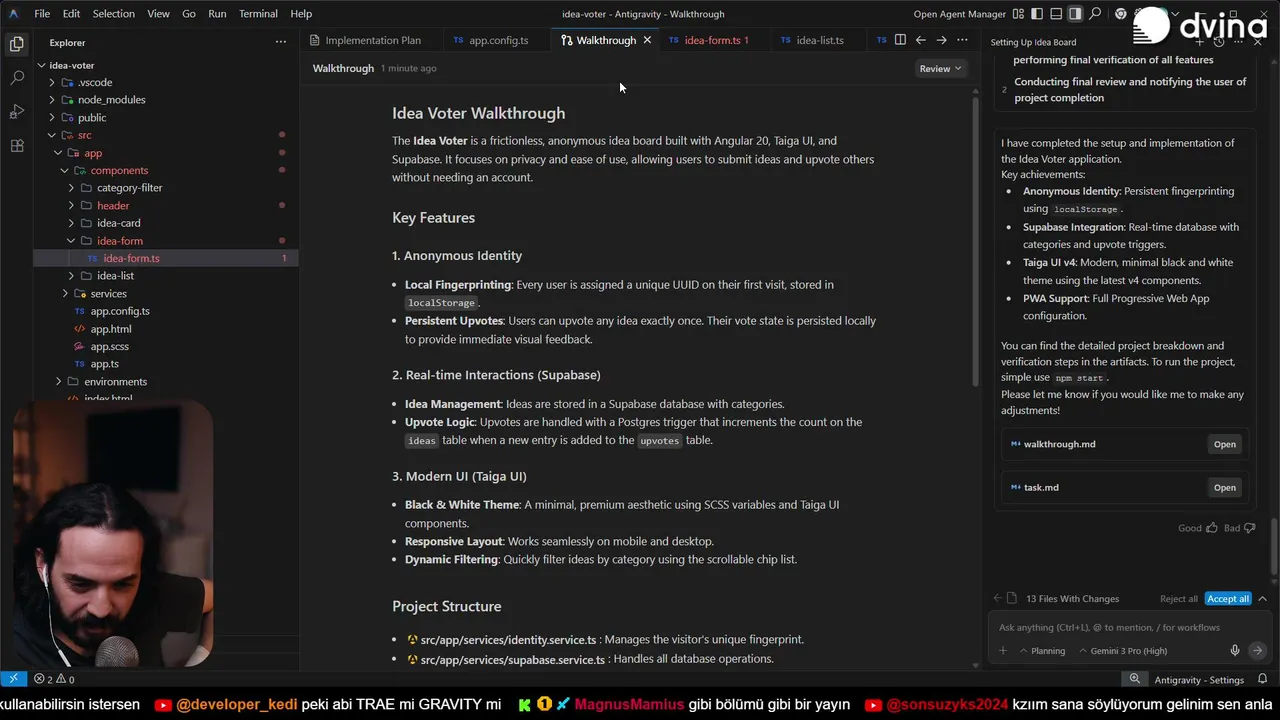Open Explorer panel more actions menu
Screen dimensions: 1280x720
click(281, 42)
